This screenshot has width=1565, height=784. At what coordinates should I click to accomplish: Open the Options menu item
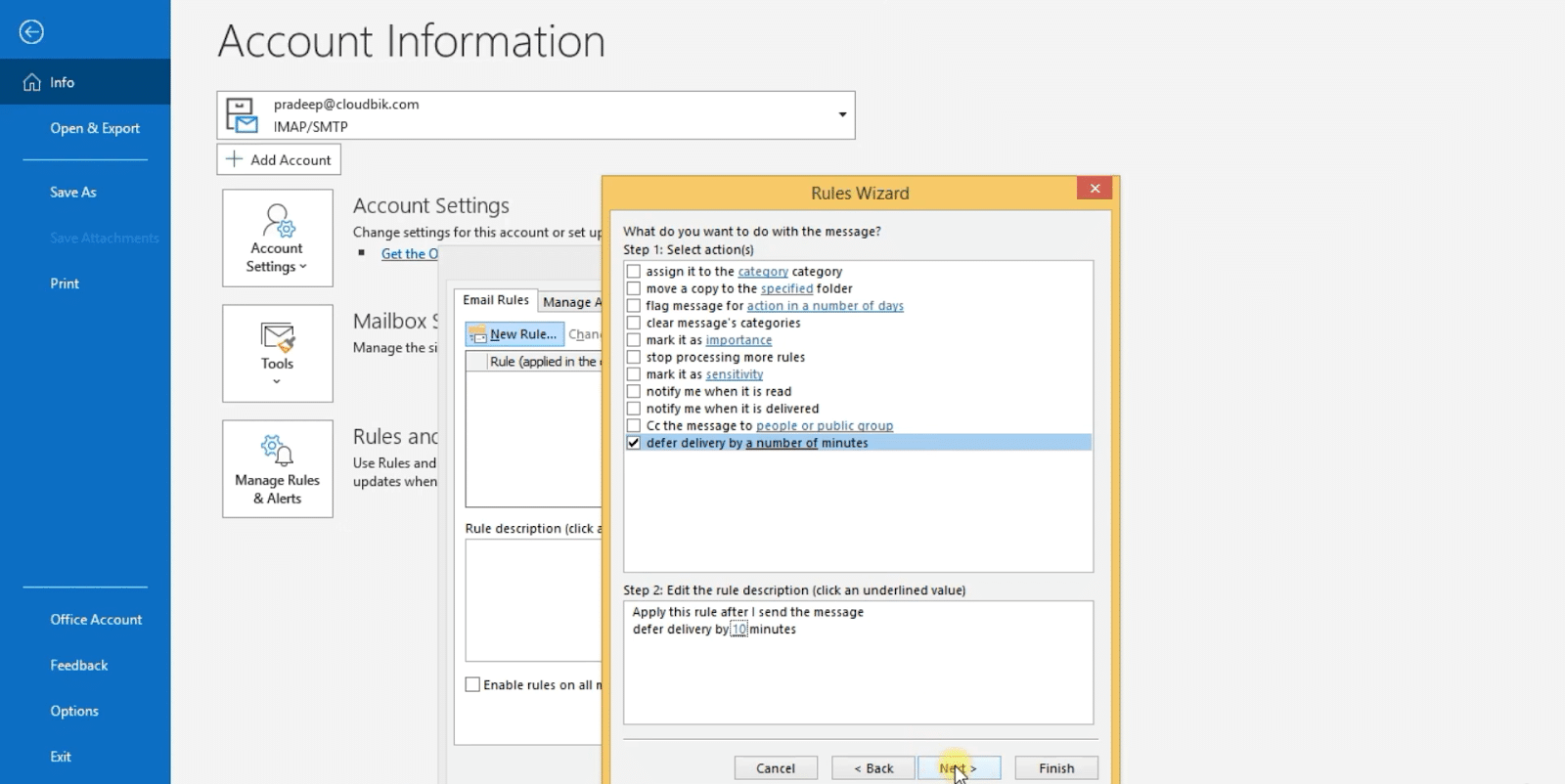tap(74, 711)
